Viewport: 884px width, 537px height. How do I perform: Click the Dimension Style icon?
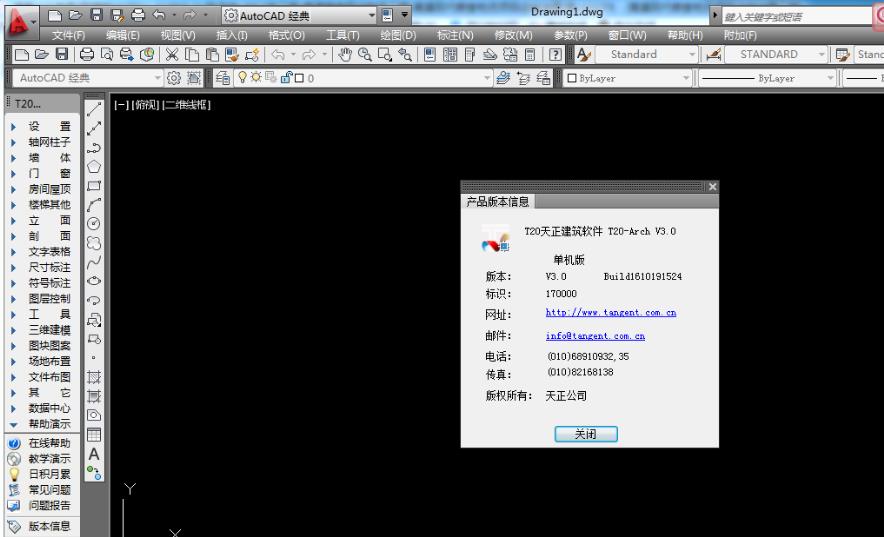tap(714, 55)
